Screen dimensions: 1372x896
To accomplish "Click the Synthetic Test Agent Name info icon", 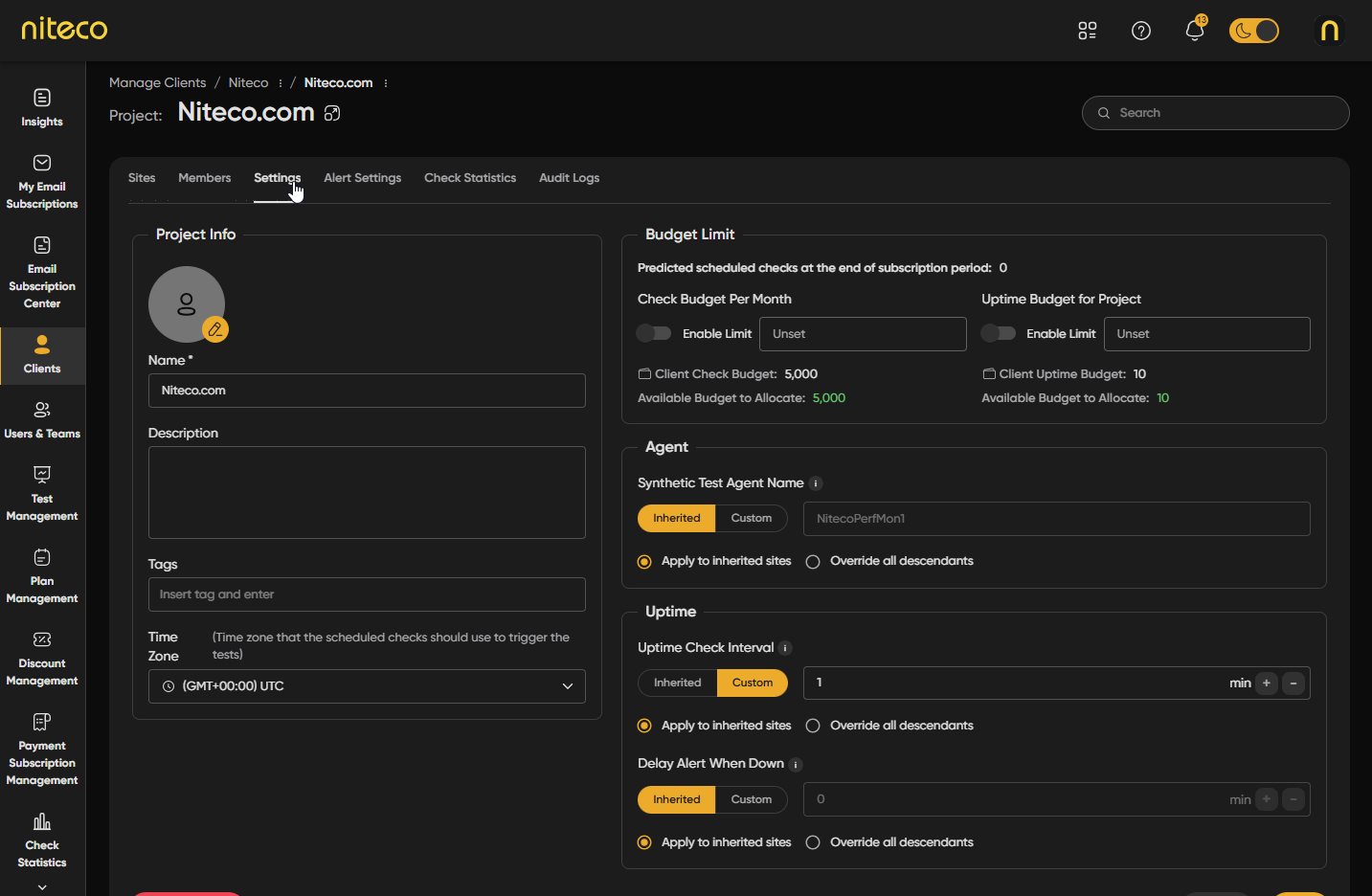I will [x=816, y=483].
